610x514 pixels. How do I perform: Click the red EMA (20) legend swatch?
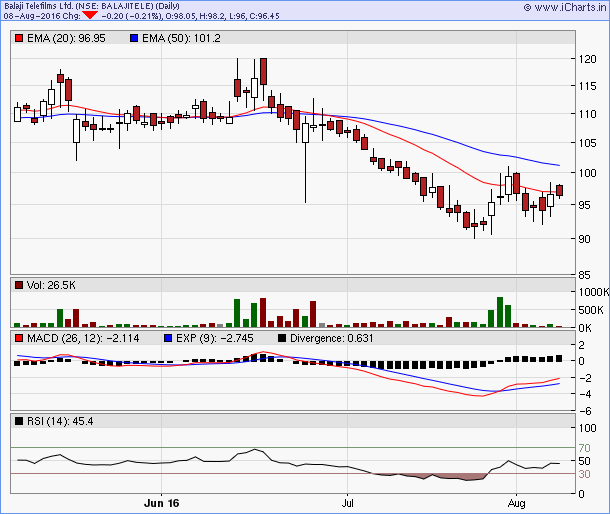coord(19,38)
